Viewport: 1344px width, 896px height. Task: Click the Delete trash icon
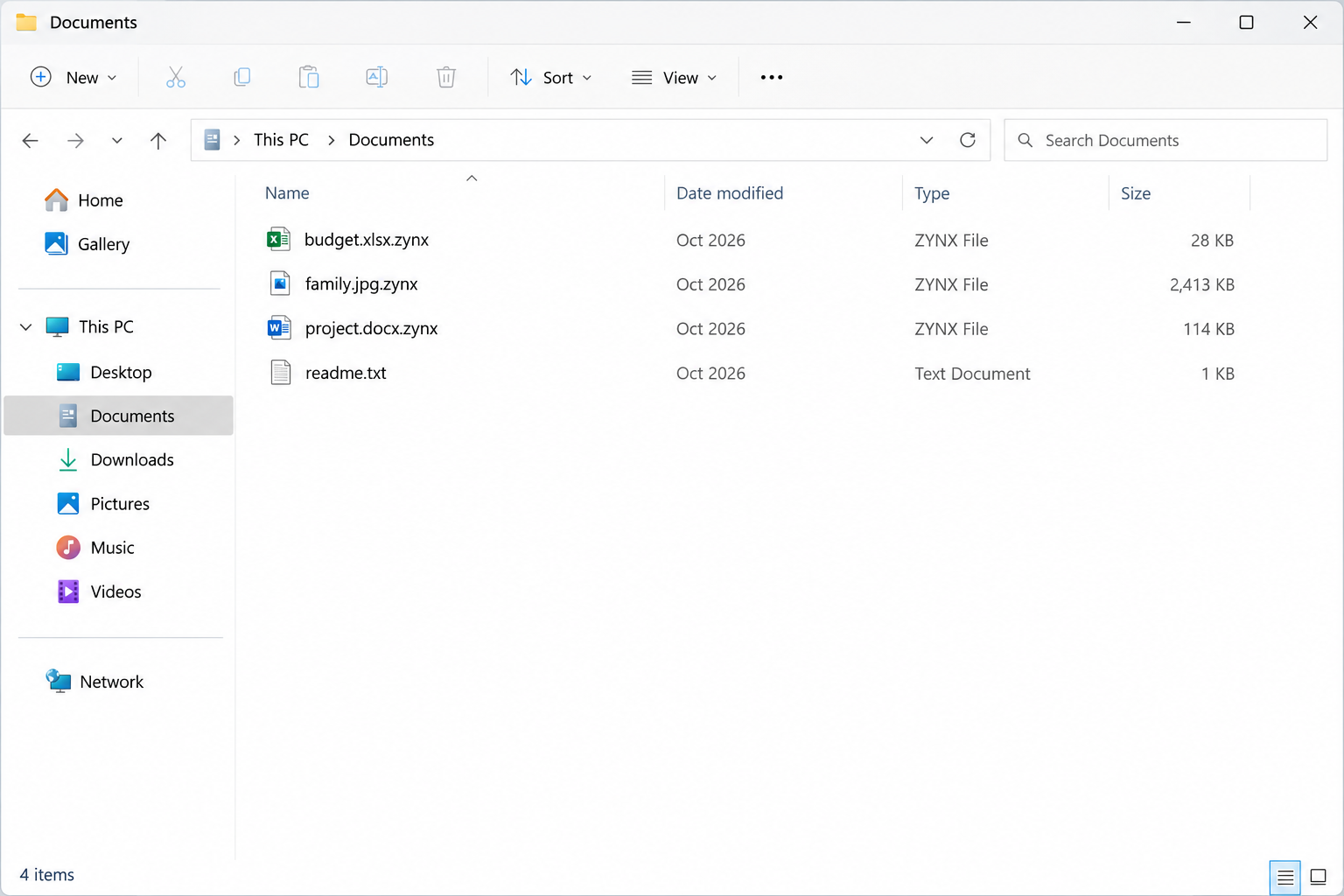[446, 77]
